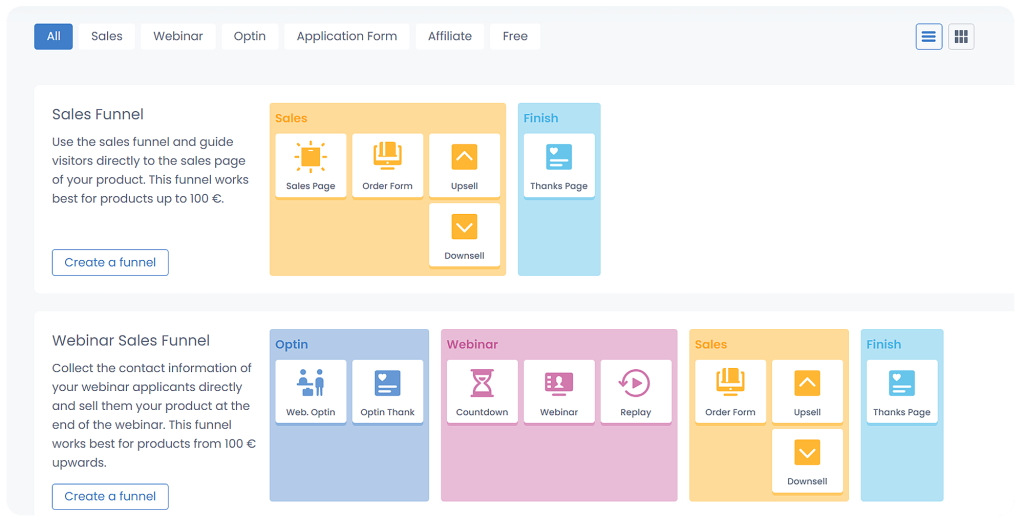Viewport: 1024px width, 521px height.
Task: Open the Thanks Page icon in Sales Funnel
Action: 559,157
